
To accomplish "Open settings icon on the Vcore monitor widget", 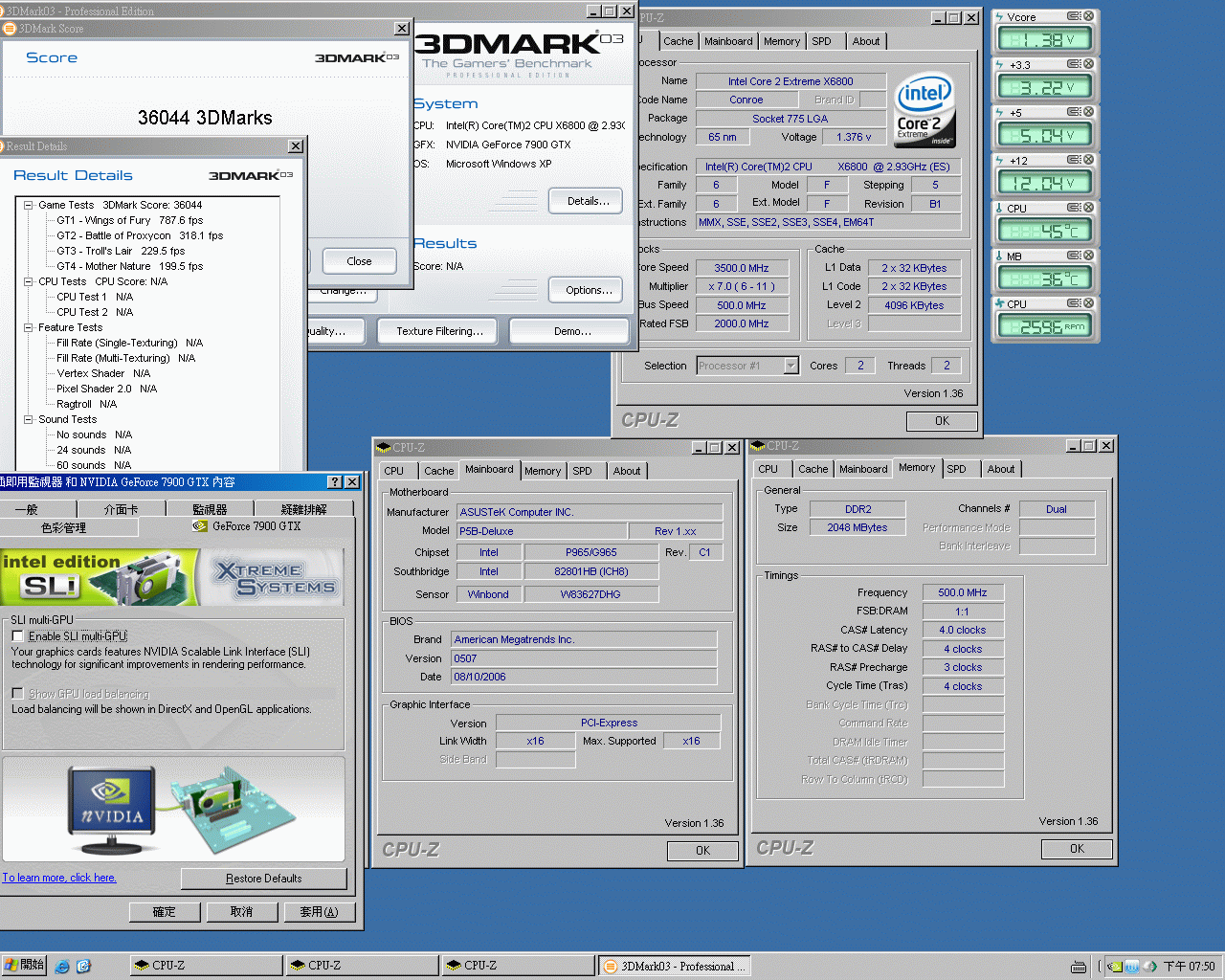I will tap(1075, 16).
